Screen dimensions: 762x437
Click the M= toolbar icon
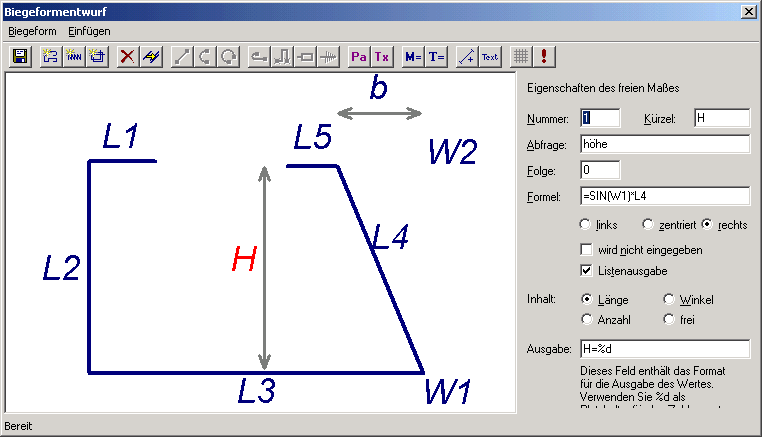[x=413, y=57]
